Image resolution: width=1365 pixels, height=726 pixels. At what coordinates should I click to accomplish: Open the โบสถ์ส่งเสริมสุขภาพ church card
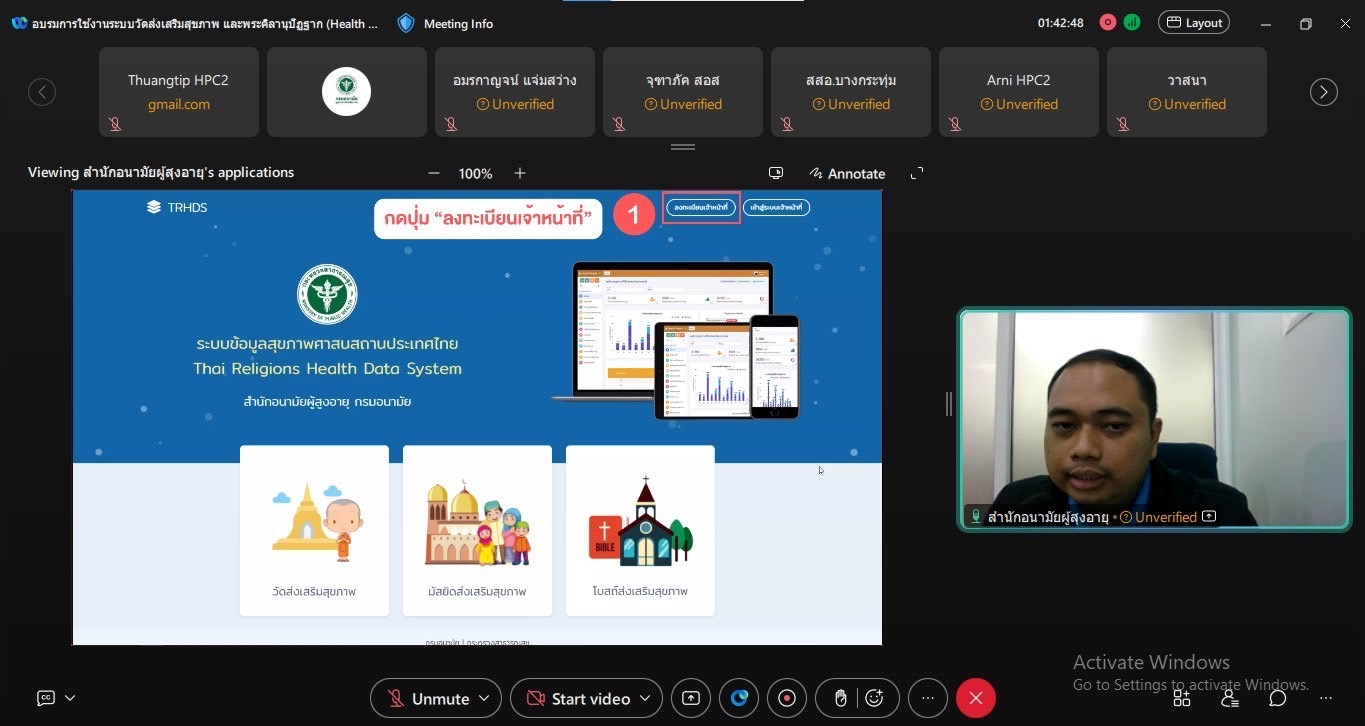pos(640,530)
